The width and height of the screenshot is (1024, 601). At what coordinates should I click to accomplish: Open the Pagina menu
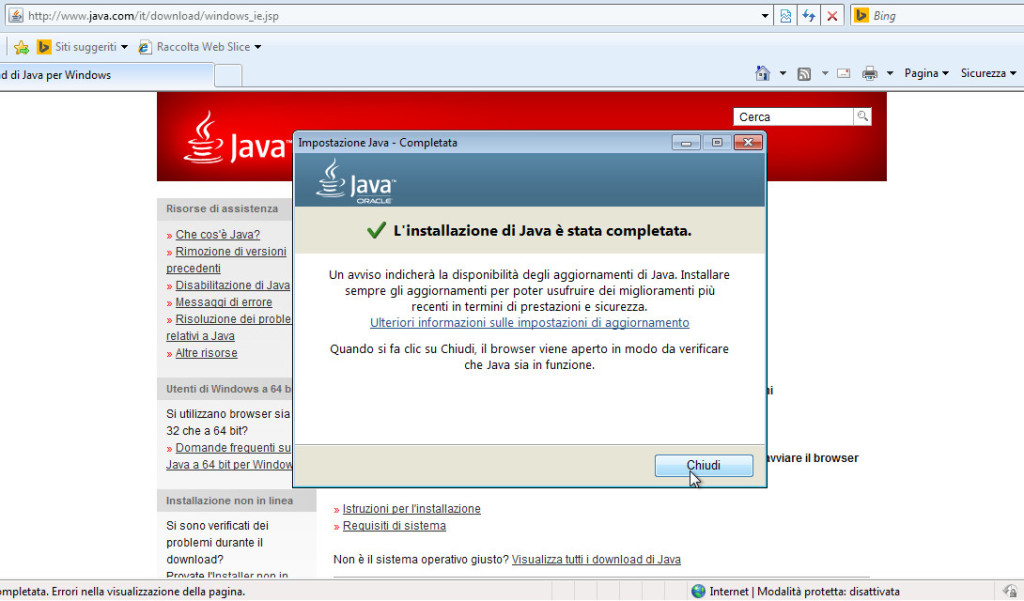click(x=926, y=73)
